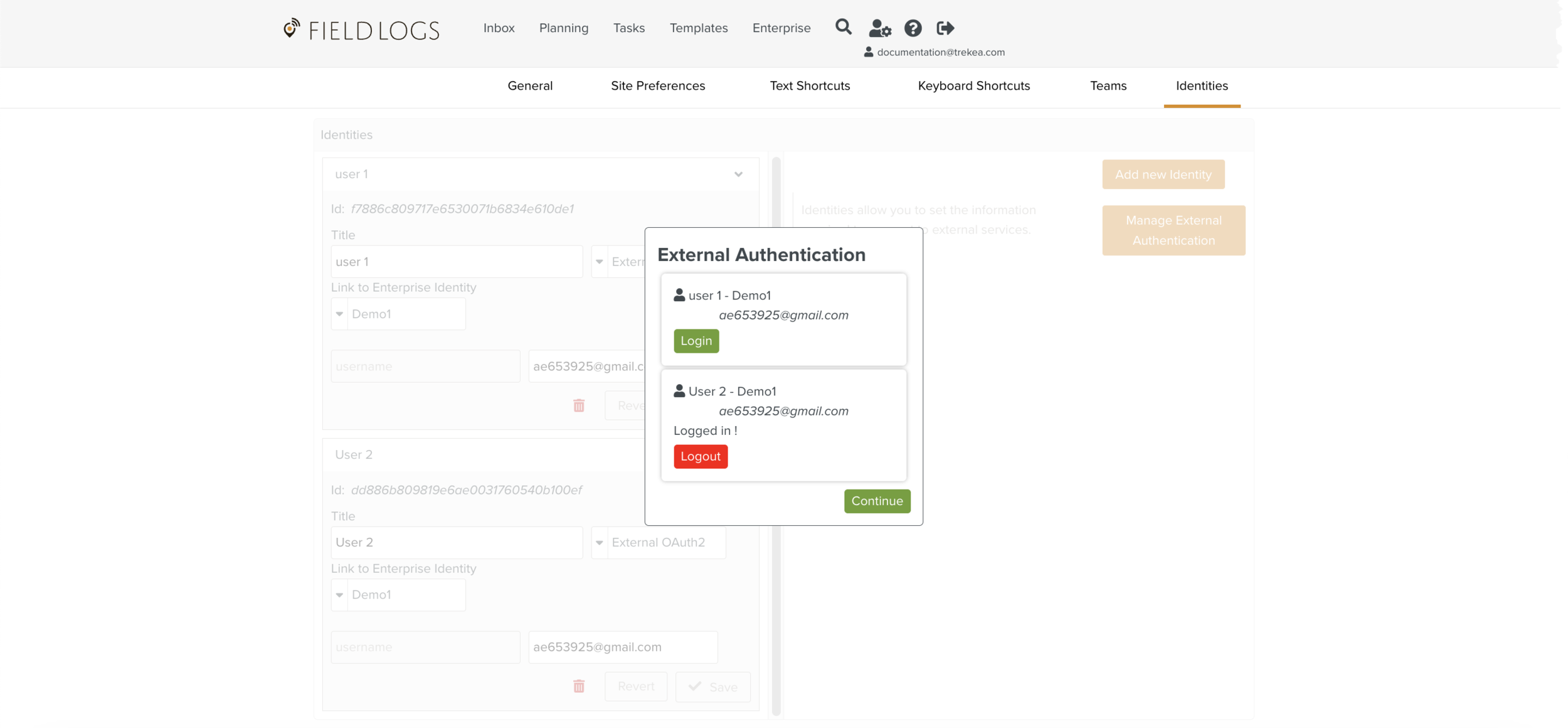Delete User 2 identity with trash icon

click(579, 686)
